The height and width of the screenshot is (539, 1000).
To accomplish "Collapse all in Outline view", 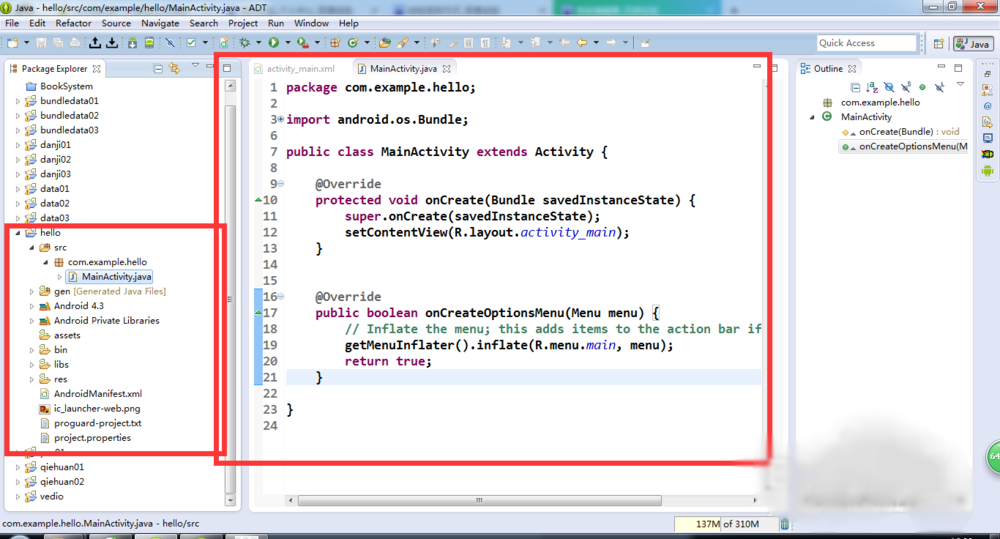I will 855,87.
